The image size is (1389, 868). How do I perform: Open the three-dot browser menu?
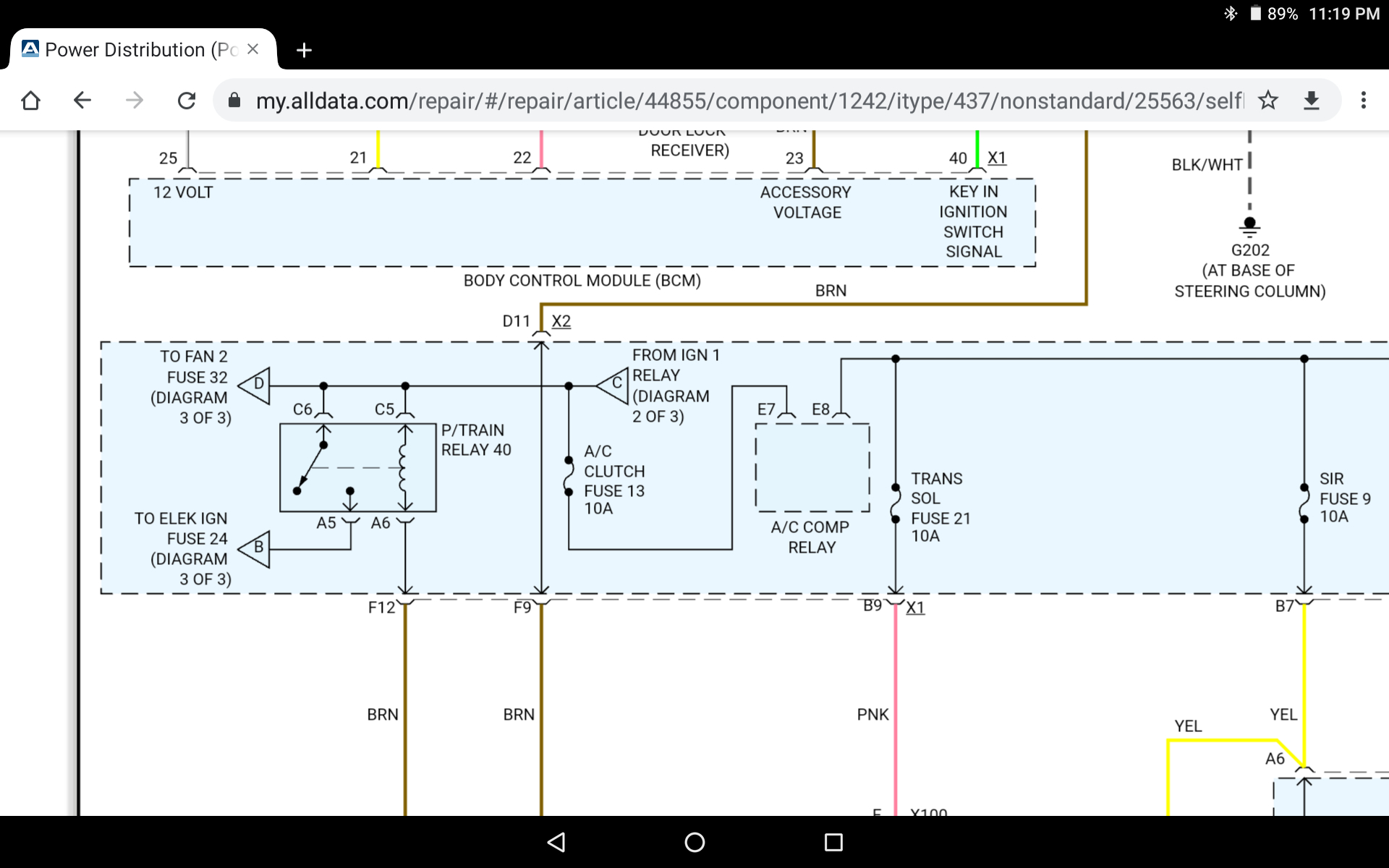click(x=1364, y=101)
